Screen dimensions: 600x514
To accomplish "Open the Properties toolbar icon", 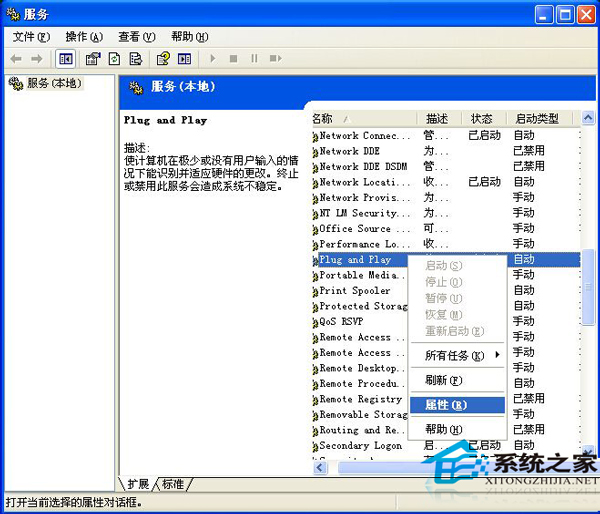I will coord(93,59).
